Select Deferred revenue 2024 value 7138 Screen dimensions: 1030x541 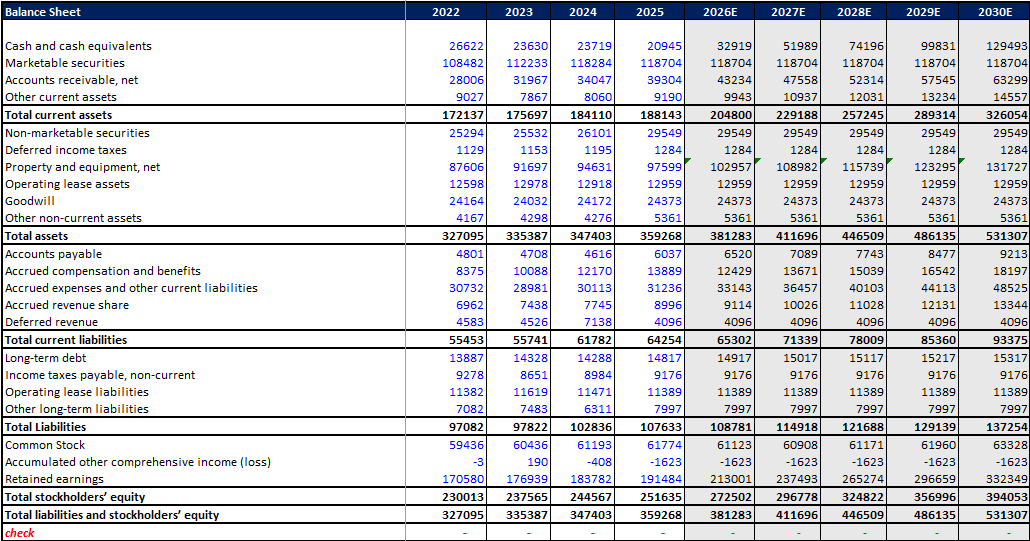[597, 322]
